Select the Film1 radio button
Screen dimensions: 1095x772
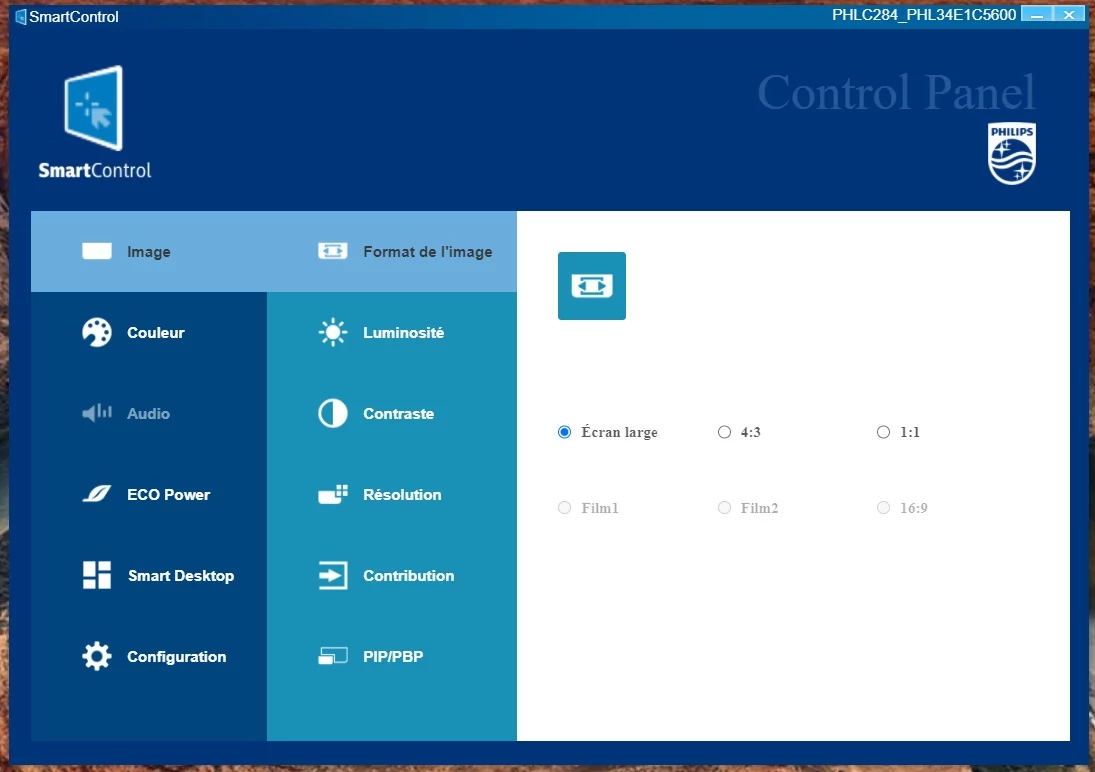564,507
